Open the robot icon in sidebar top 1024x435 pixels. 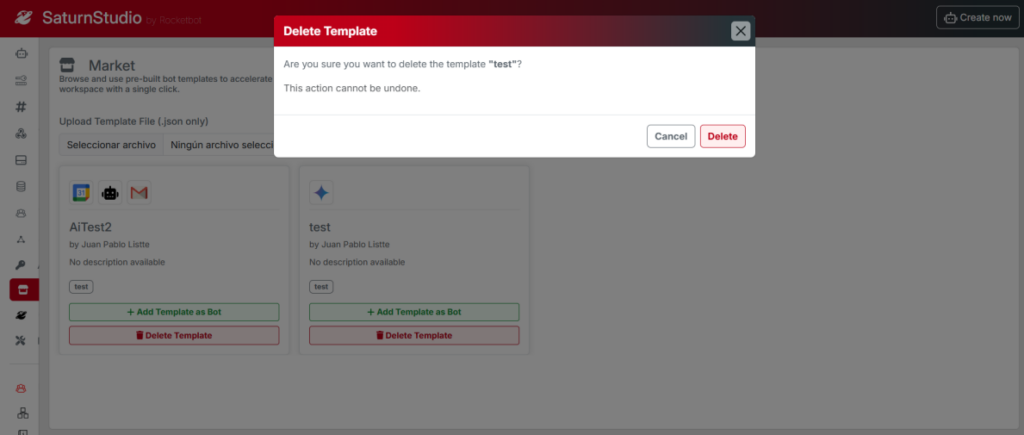point(22,53)
